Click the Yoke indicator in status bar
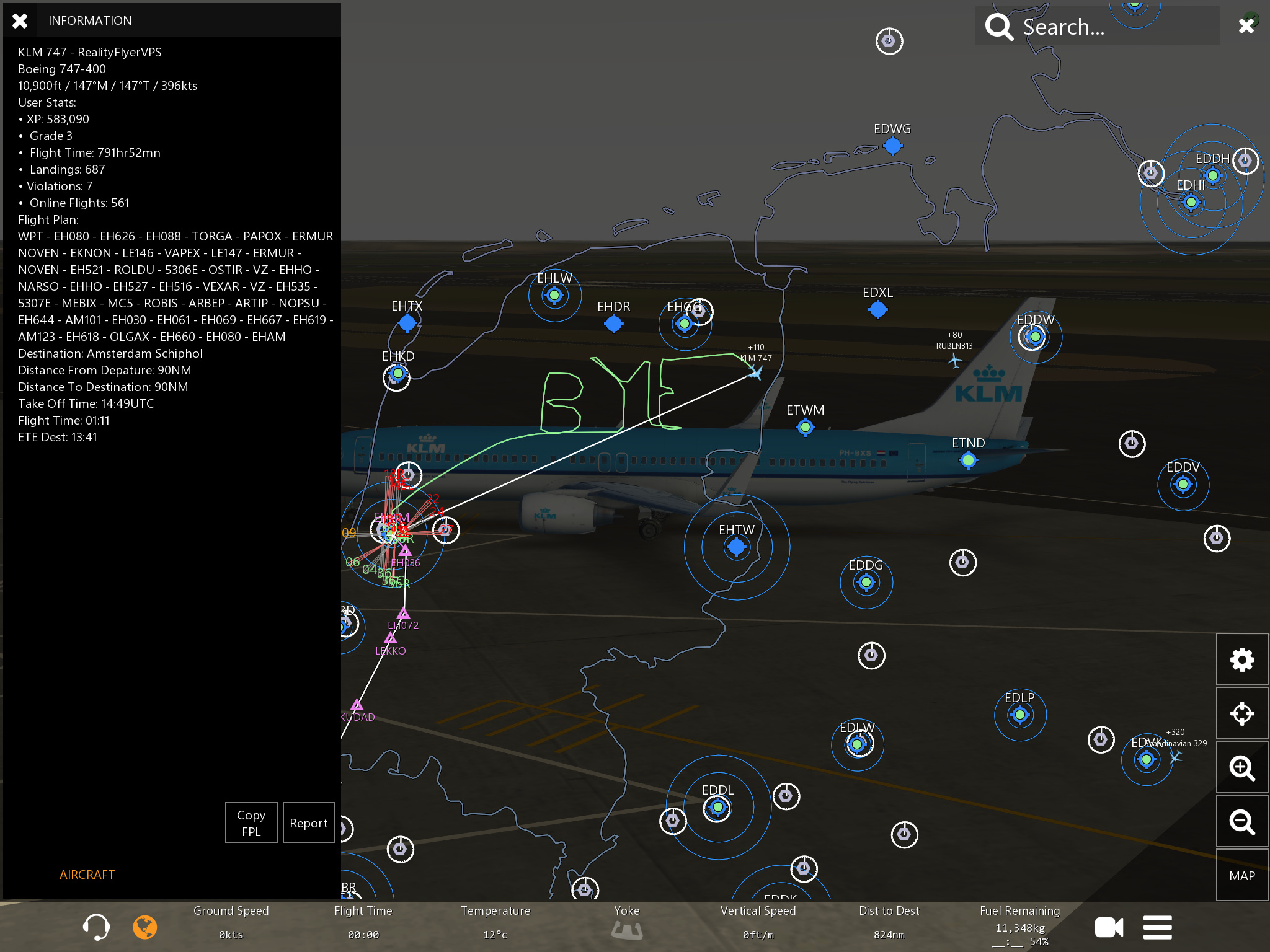This screenshot has height=952, width=1270. point(627,928)
